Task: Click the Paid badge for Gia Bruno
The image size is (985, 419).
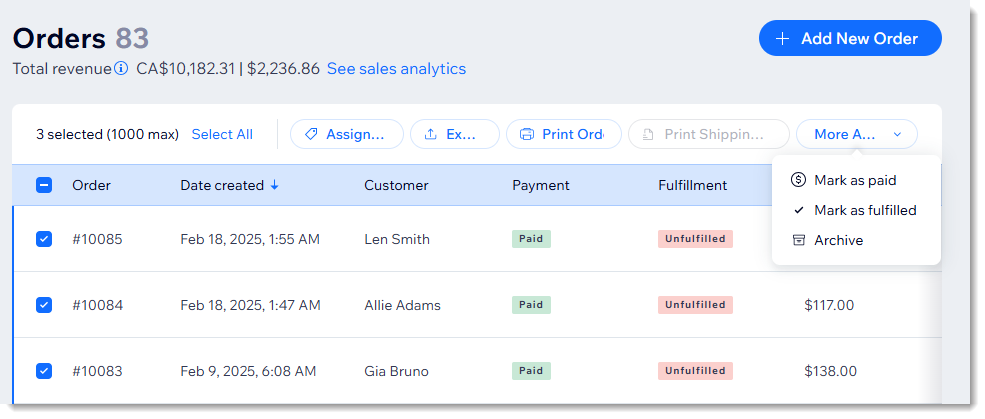Action: (x=531, y=371)
